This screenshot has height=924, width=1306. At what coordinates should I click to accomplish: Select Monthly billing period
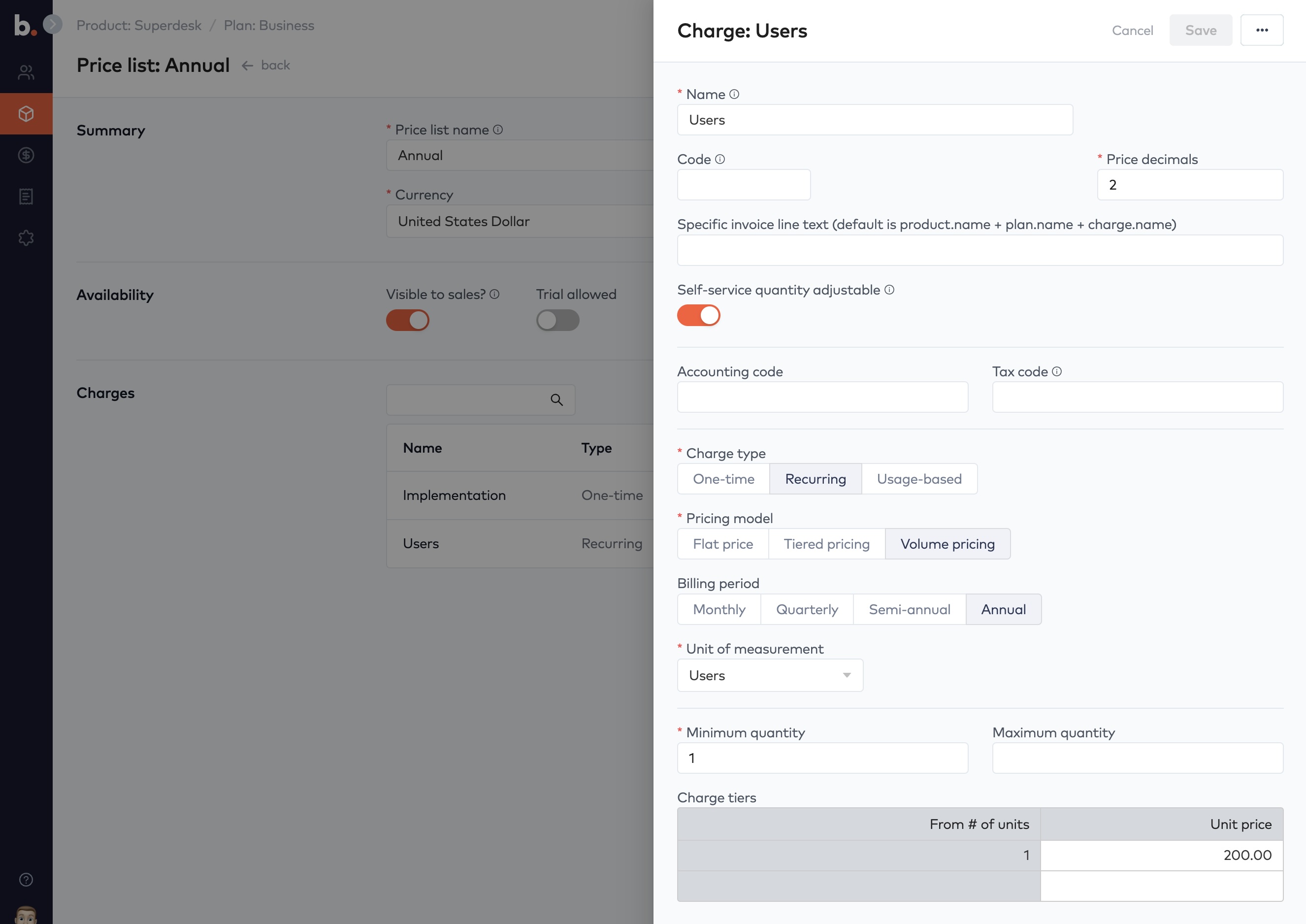pyautogui.click(x=719, y=609)
